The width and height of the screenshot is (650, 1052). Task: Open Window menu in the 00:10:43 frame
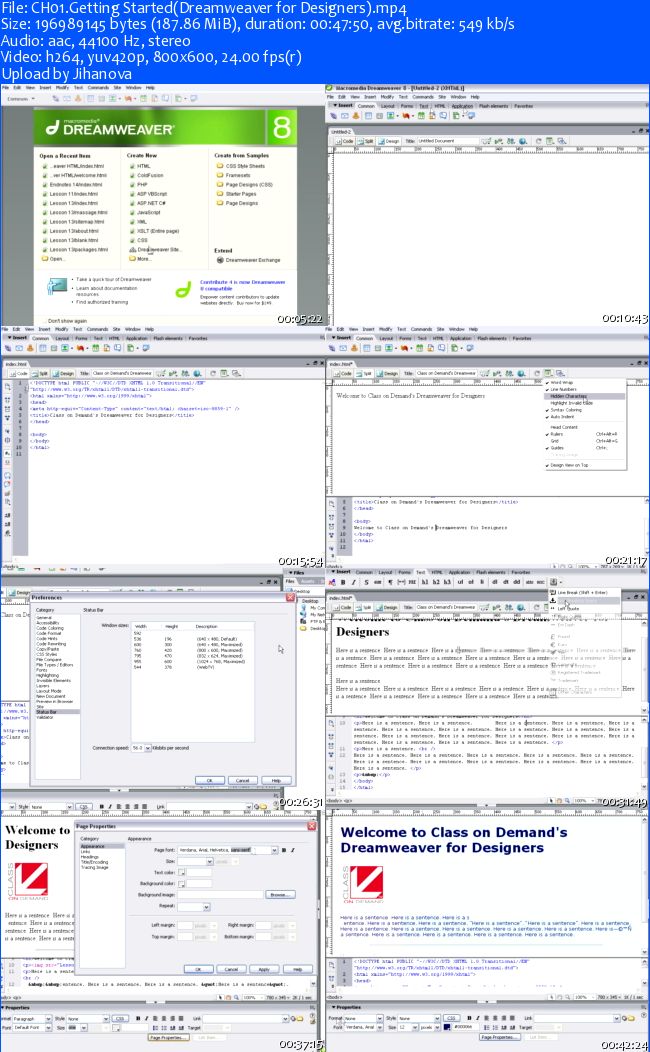(x=459, y=97)
